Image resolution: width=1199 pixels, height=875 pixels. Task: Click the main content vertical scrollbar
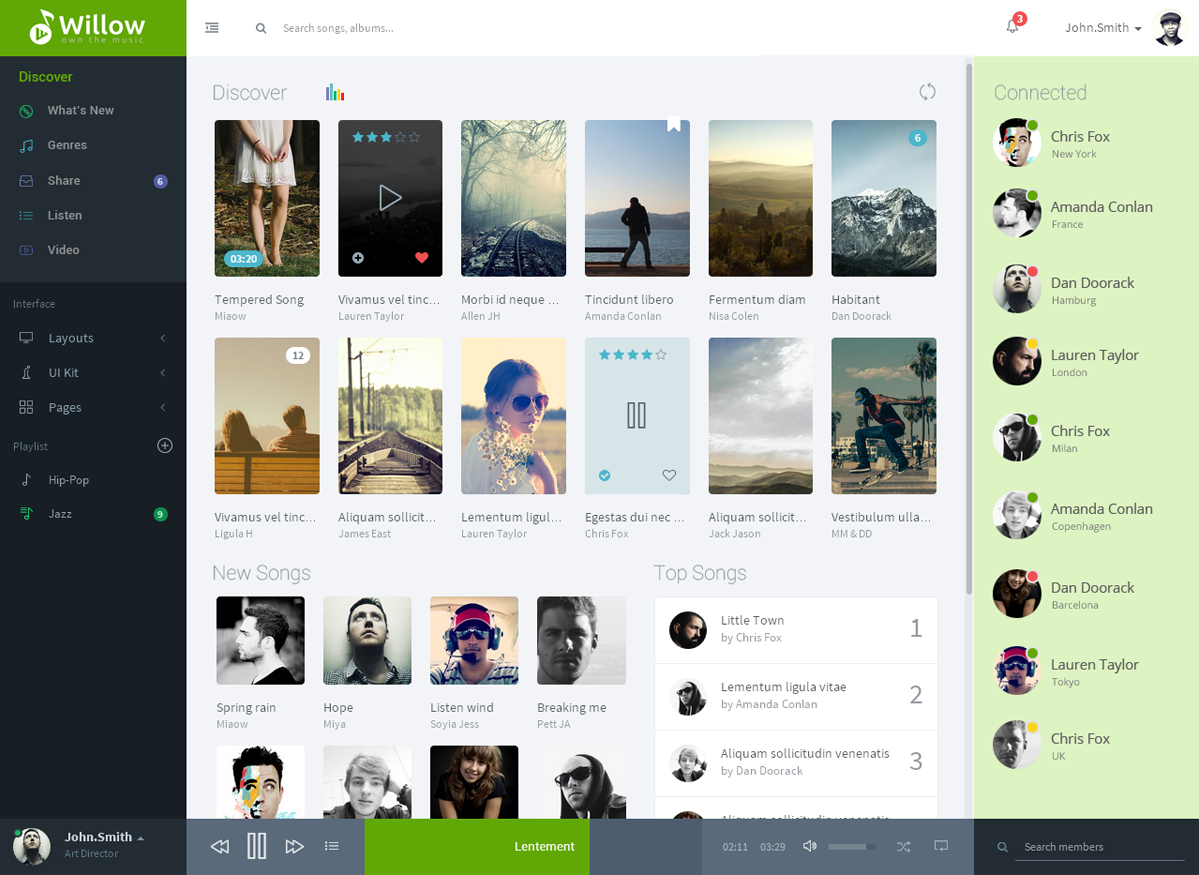click(x=970, y=329)
